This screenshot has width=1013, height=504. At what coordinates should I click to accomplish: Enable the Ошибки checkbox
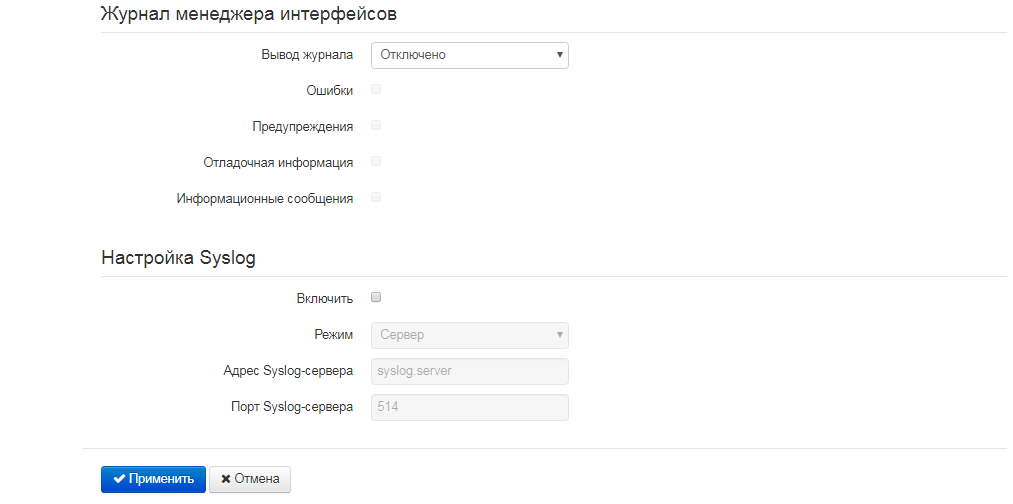click(x=376, y=90)
